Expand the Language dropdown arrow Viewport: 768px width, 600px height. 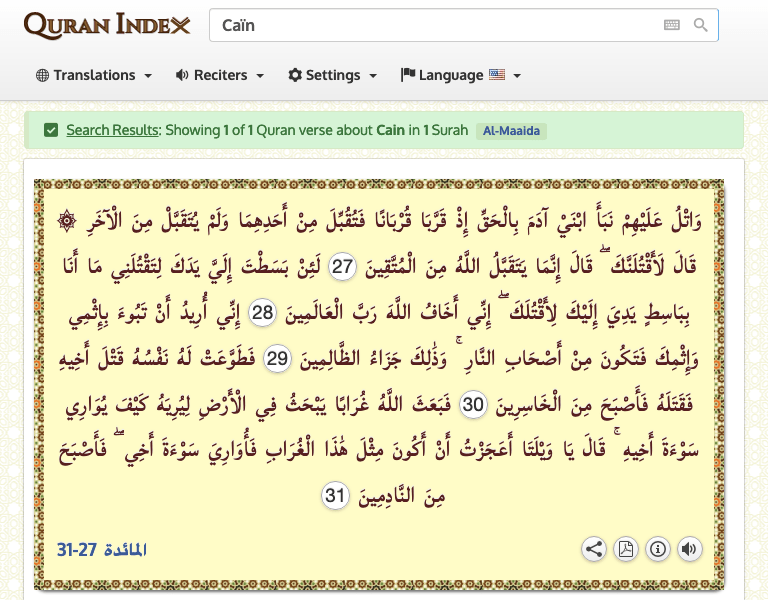click(x=517, y=76)
